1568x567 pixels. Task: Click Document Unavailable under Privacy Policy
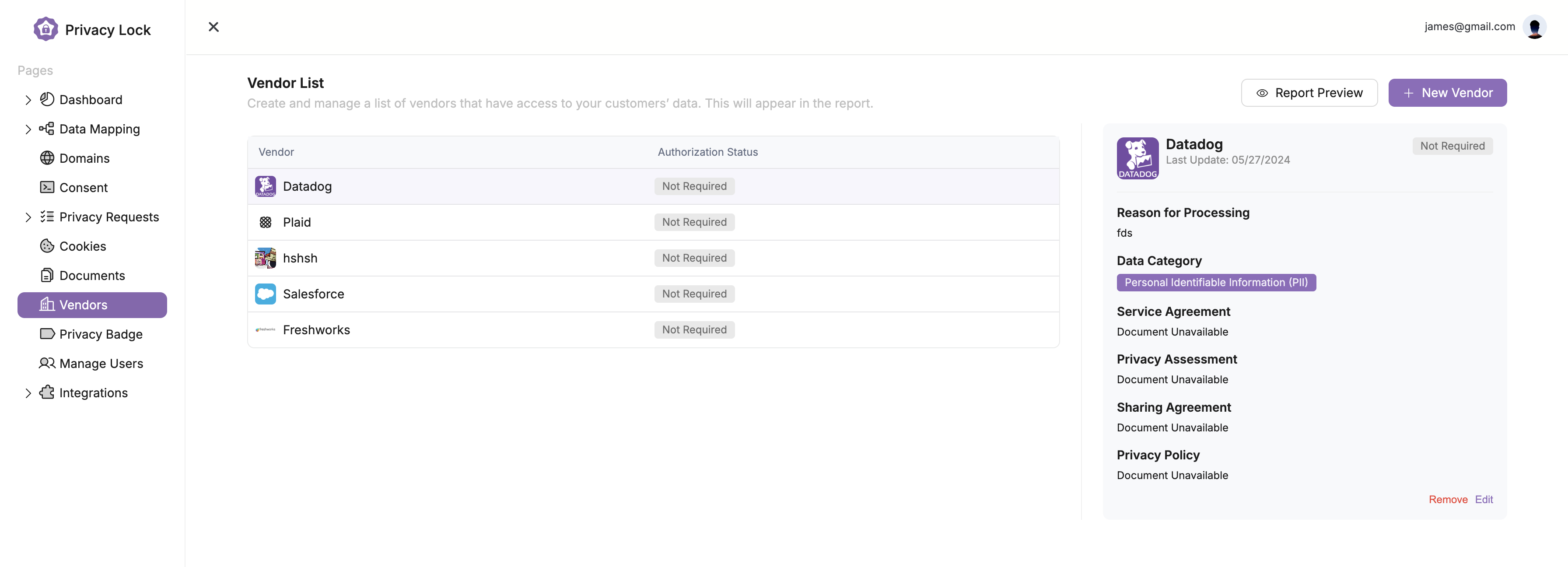1172,476
